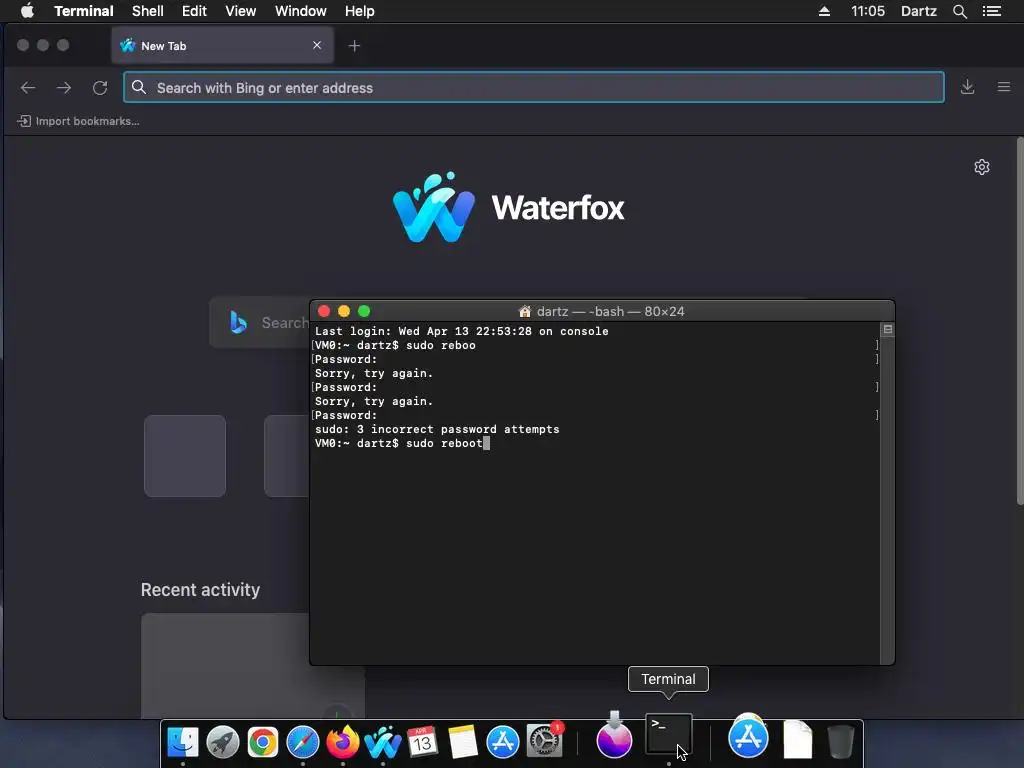Open Firefox from the Dock

tap(343, 742)
